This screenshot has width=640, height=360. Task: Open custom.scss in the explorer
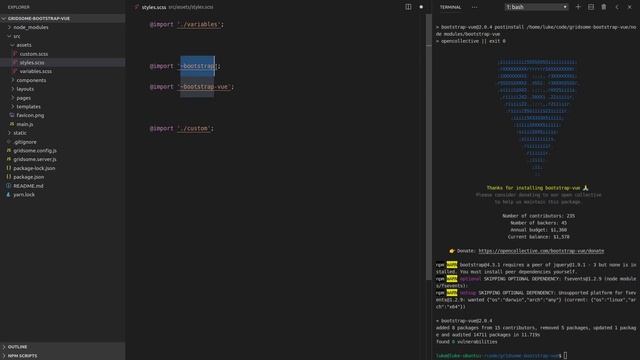(34, 54)
